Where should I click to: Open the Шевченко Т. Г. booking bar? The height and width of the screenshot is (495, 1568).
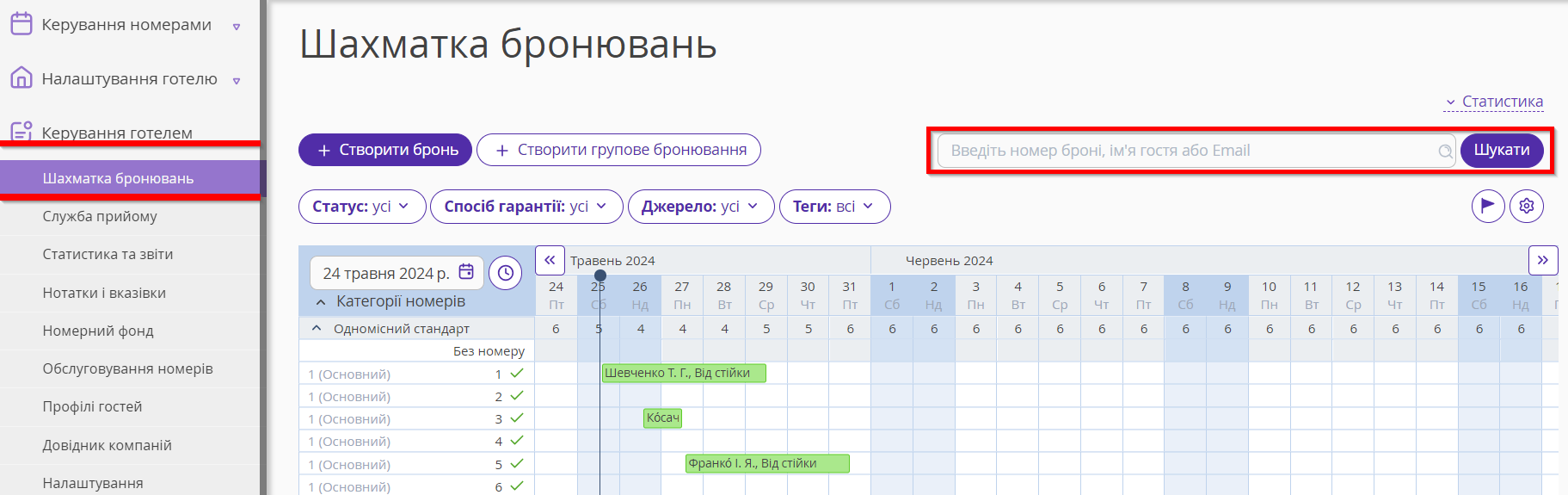coord(684,373)
